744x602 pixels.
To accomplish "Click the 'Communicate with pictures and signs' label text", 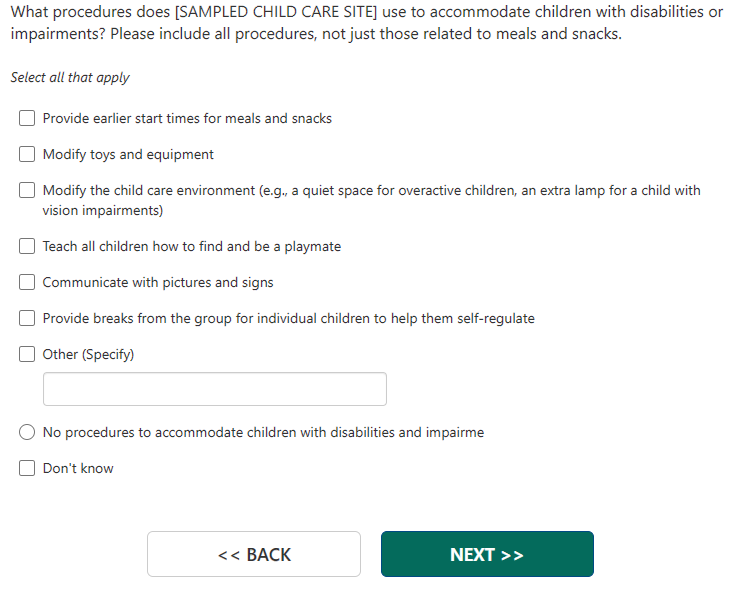I will tap(158, 282).
